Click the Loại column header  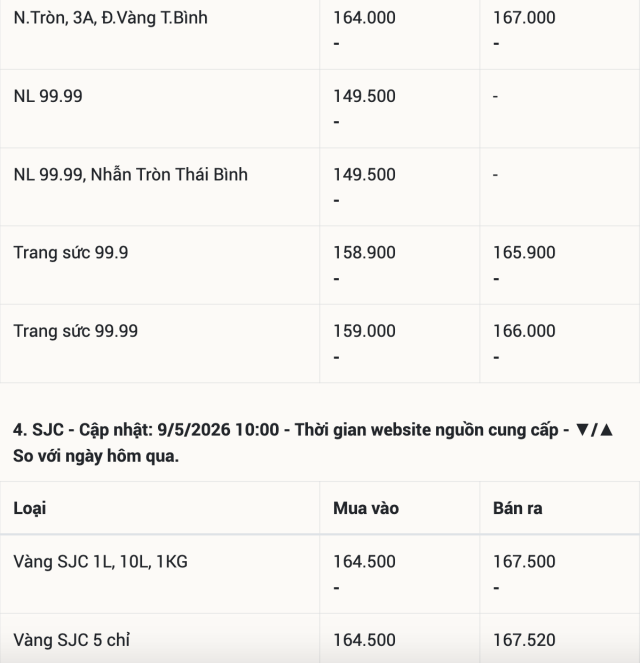click(30, 508)
